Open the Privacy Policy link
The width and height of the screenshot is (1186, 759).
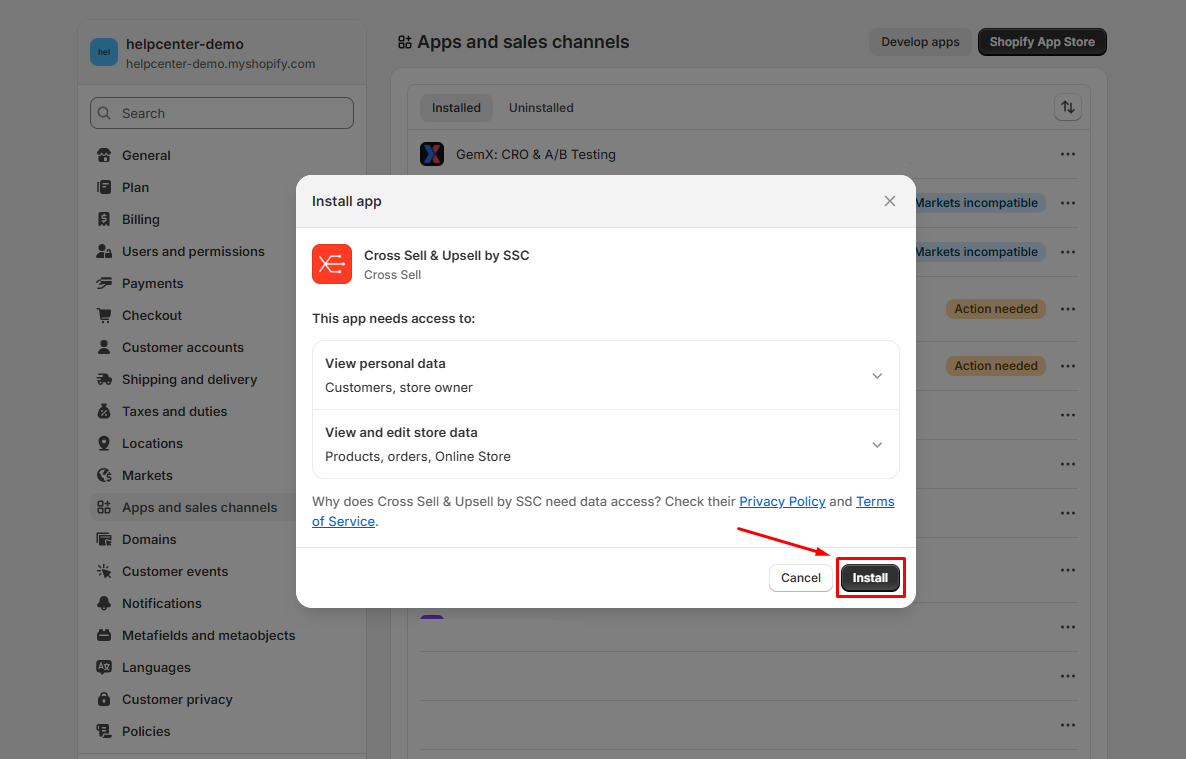pos(782,501)
